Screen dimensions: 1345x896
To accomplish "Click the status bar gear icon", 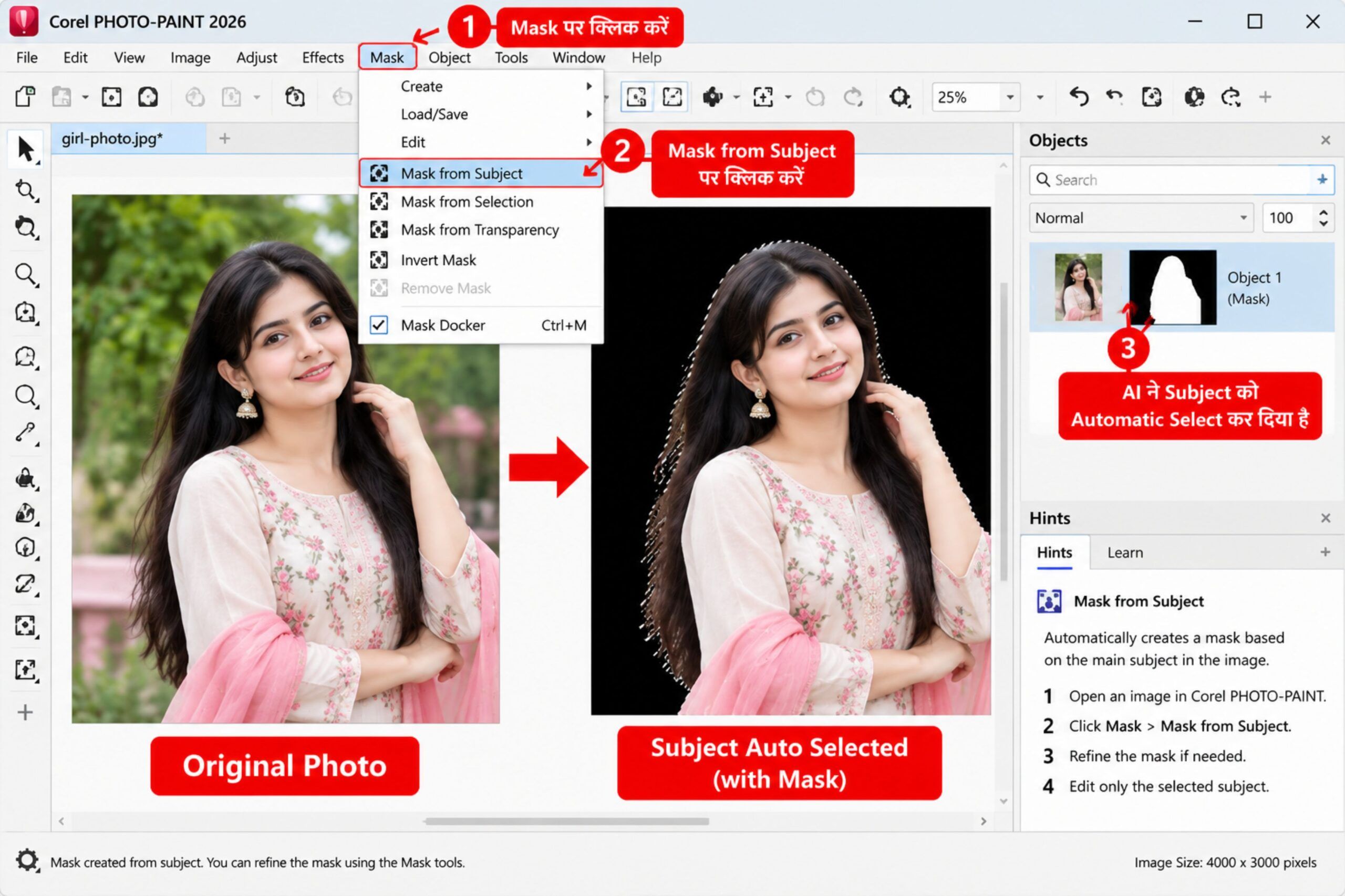I will pos(26,860).
